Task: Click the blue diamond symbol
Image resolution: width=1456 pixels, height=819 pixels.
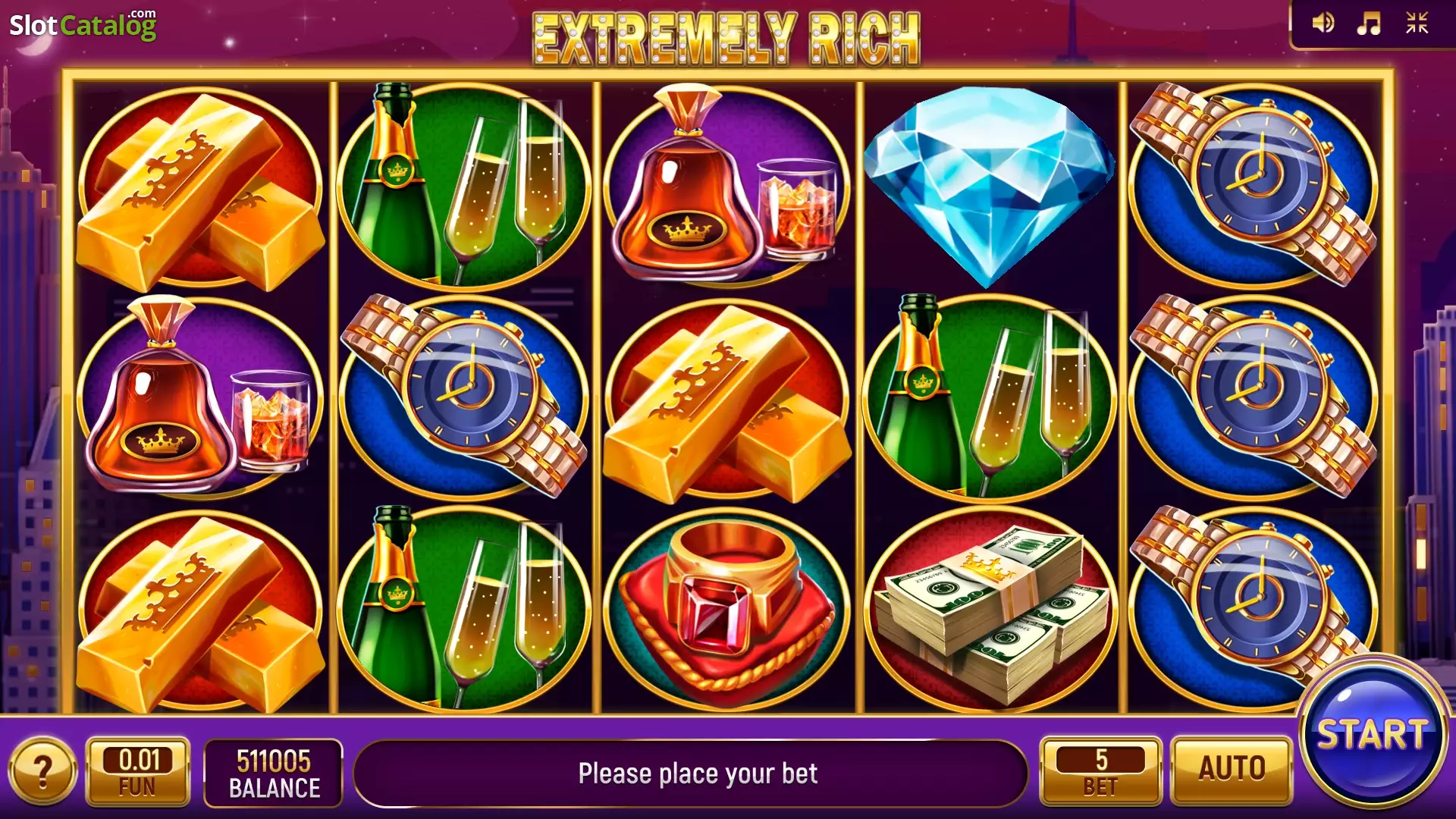Action: click(x=989, y=184)
